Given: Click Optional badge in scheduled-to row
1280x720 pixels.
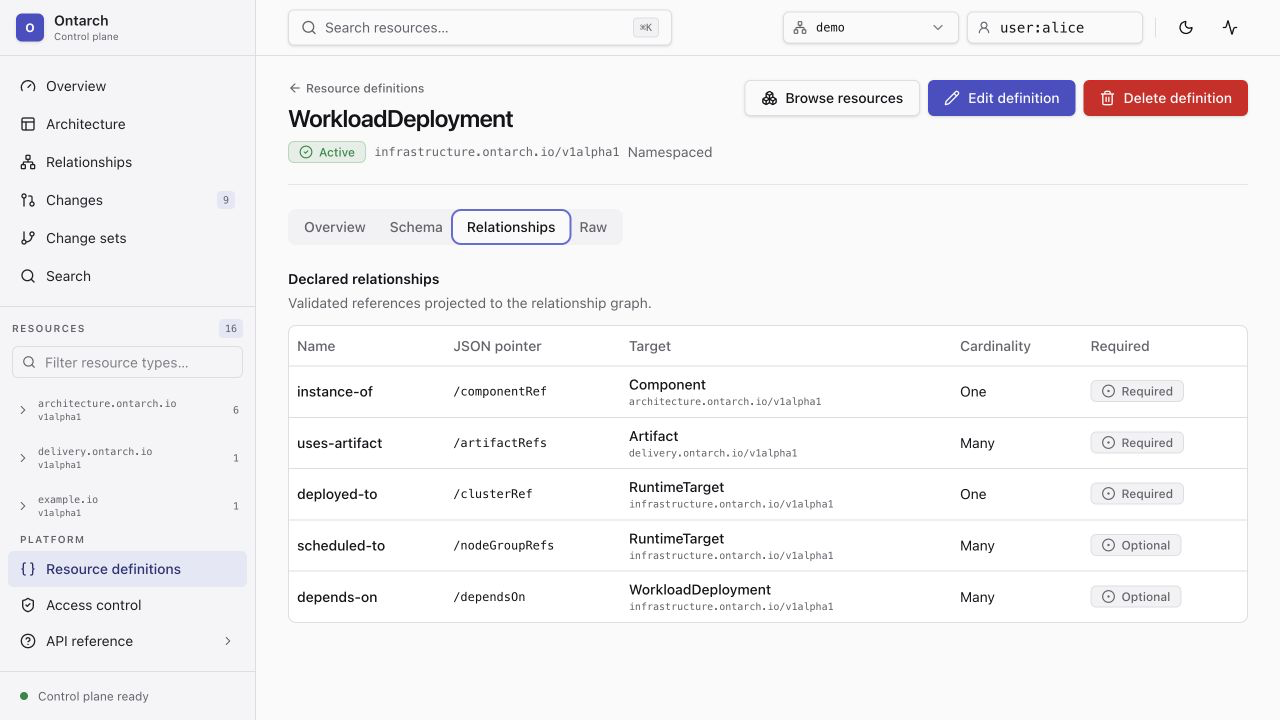Looking at the screenshot, I should 1136,546.
